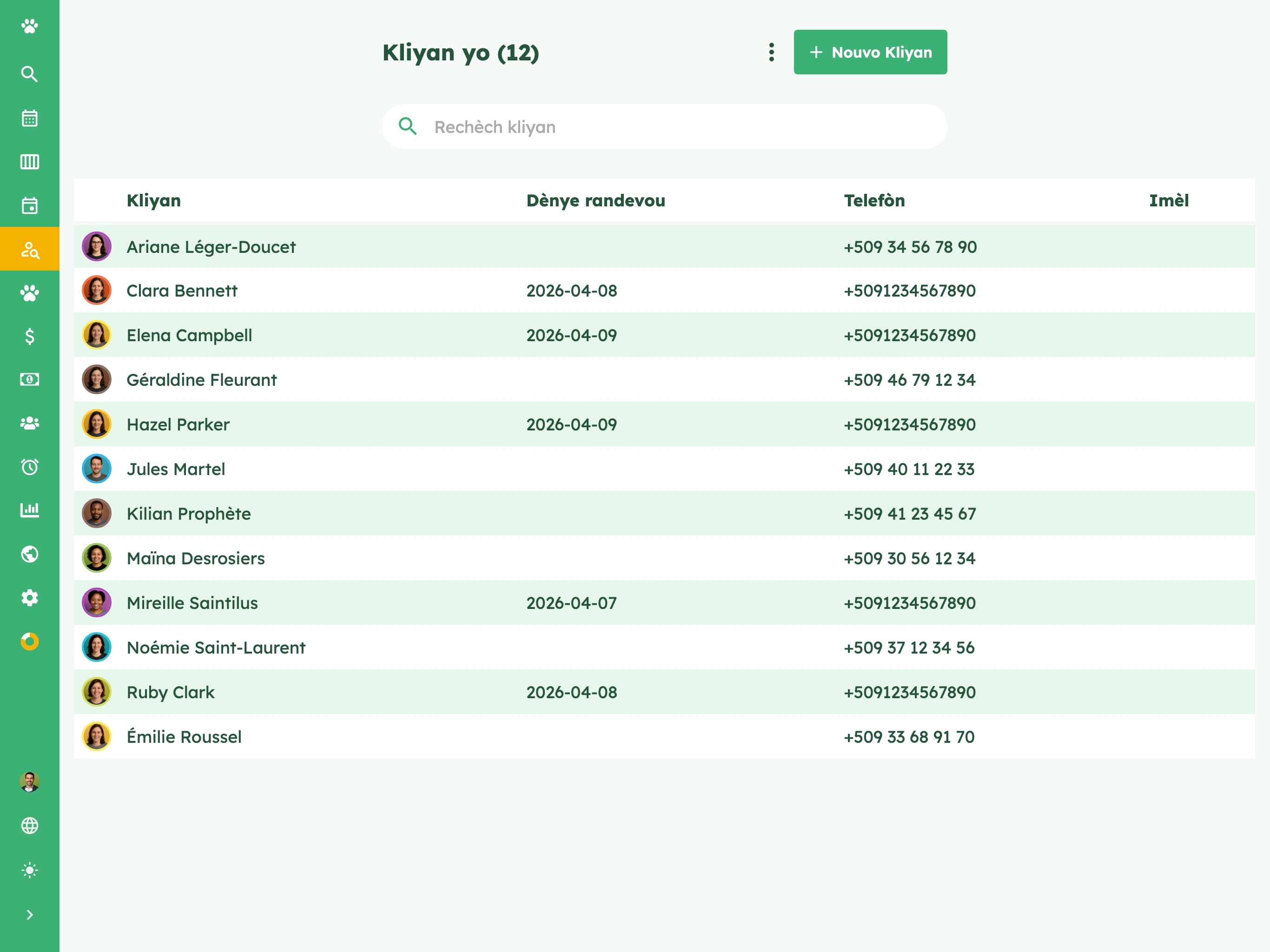Image resolution: width=1270 pixels, height=952 pixels.
Task: Open the calendar grid icon in sidebar
Action: [29, 118]
